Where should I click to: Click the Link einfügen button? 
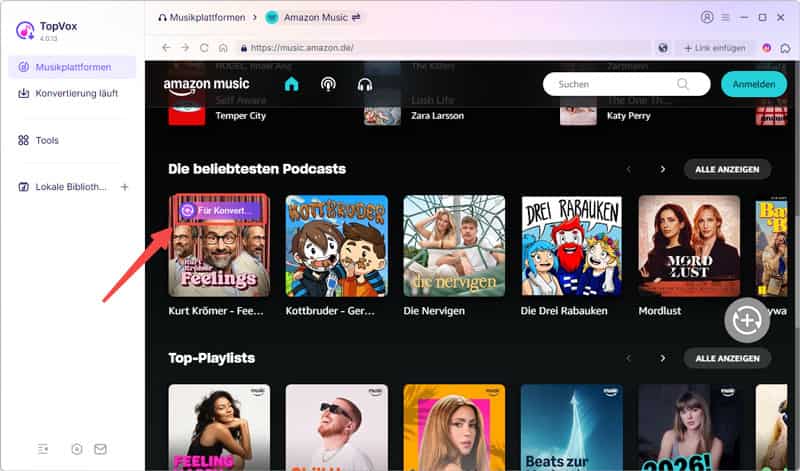tap(715, 48)
